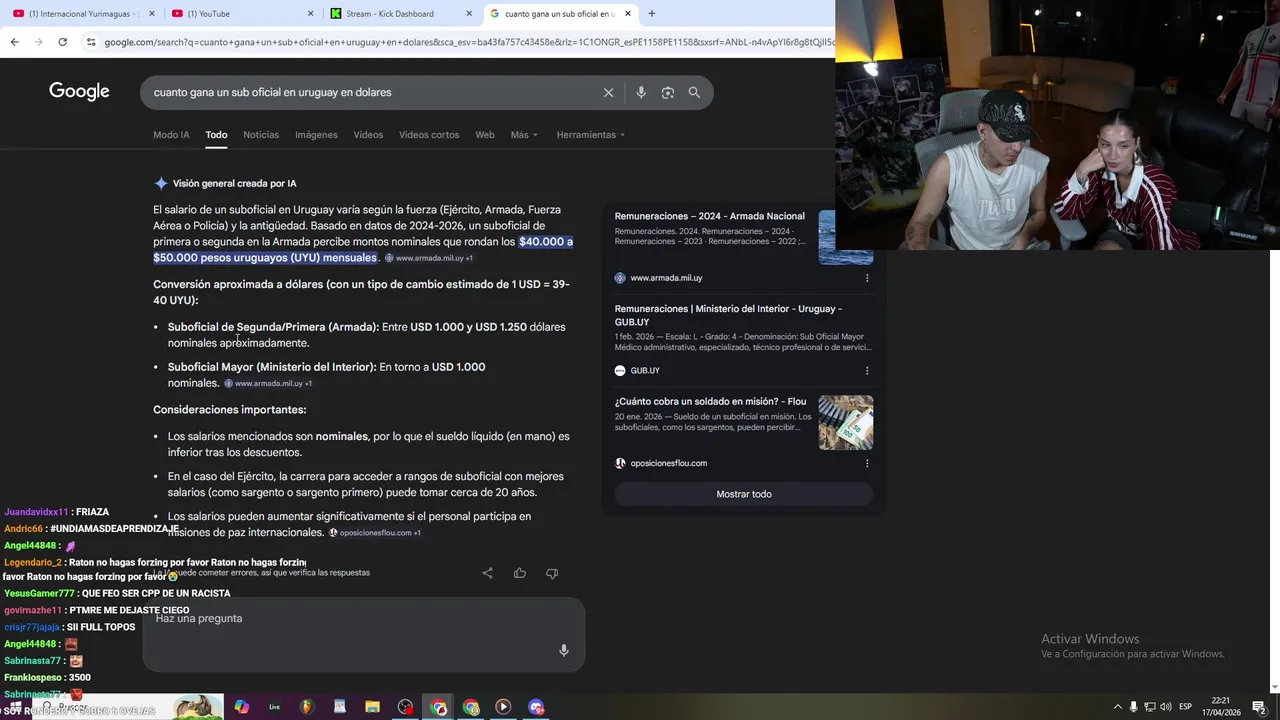
Task: Open FL Studio from the taskbar
Action: [x=307, y=707]
